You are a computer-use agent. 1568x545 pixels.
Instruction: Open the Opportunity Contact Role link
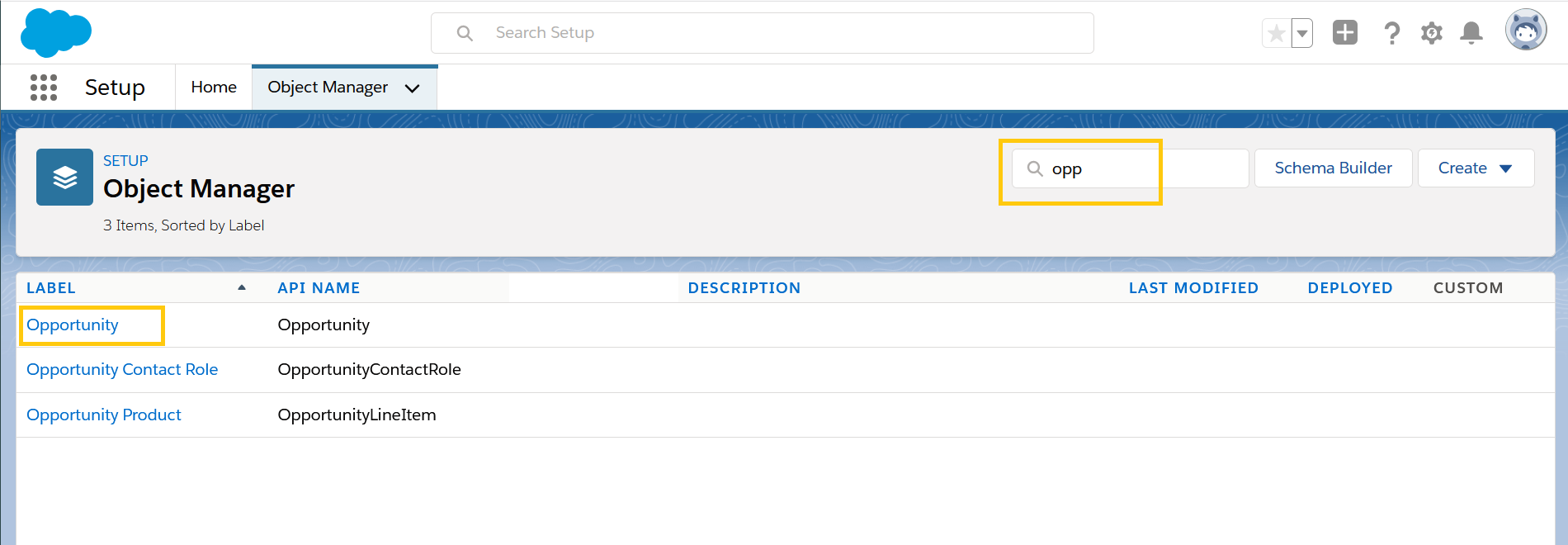click(122, 370)
